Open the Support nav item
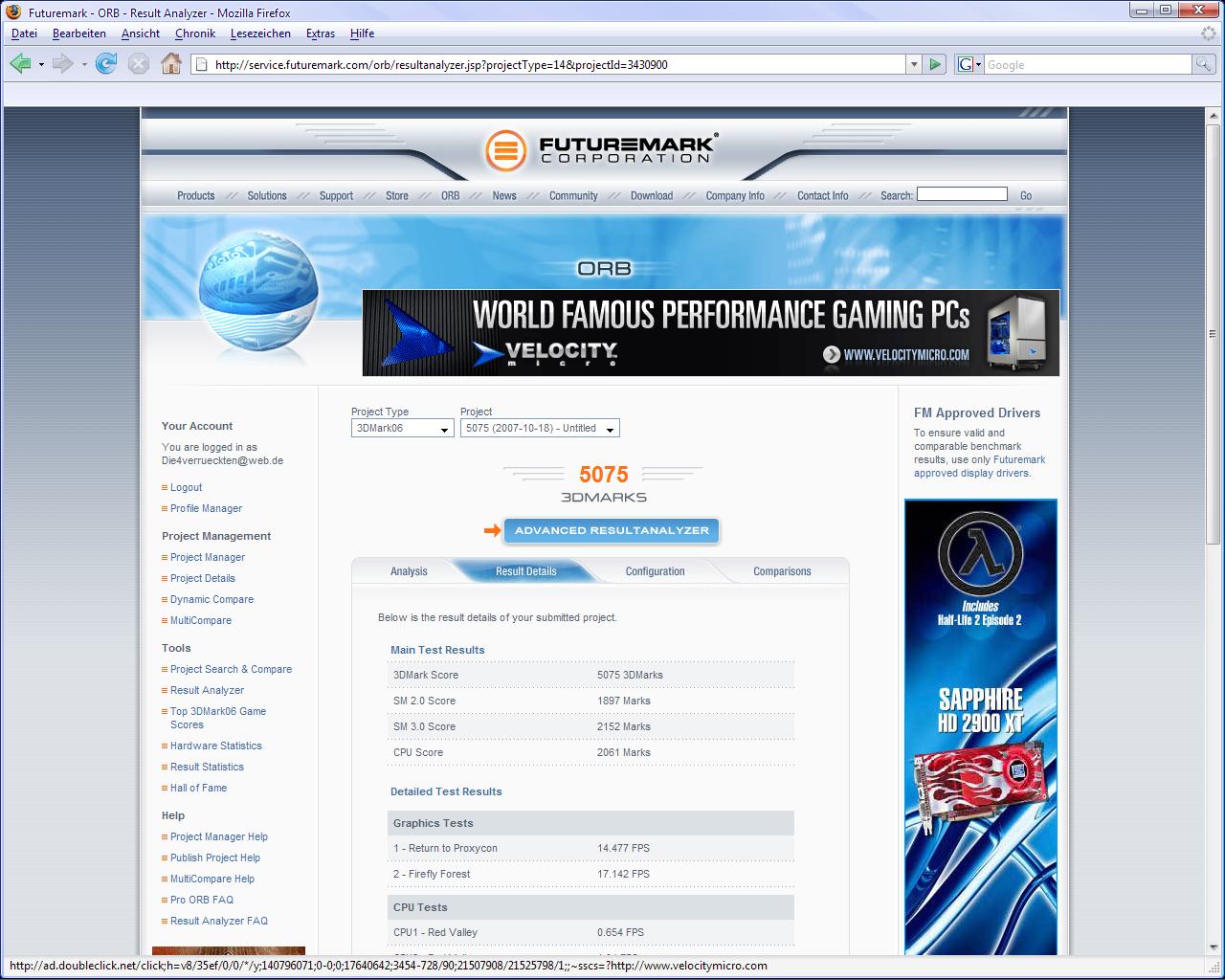 pos(336,195)
